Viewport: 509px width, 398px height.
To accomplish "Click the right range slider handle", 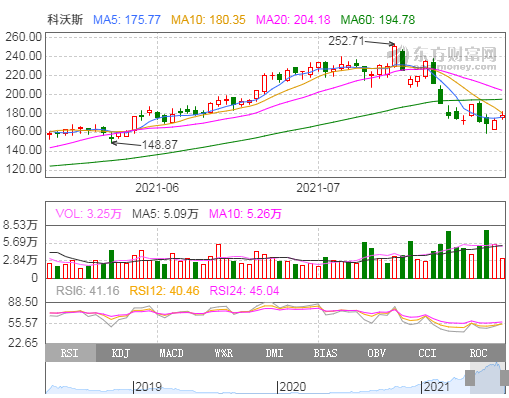I will 504,378.
